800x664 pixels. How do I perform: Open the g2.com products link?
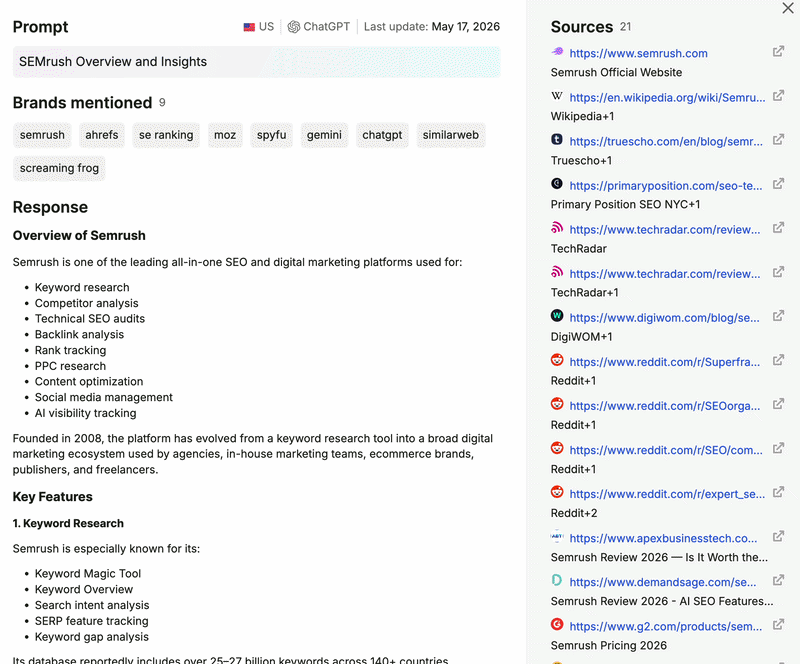point(666,626)
